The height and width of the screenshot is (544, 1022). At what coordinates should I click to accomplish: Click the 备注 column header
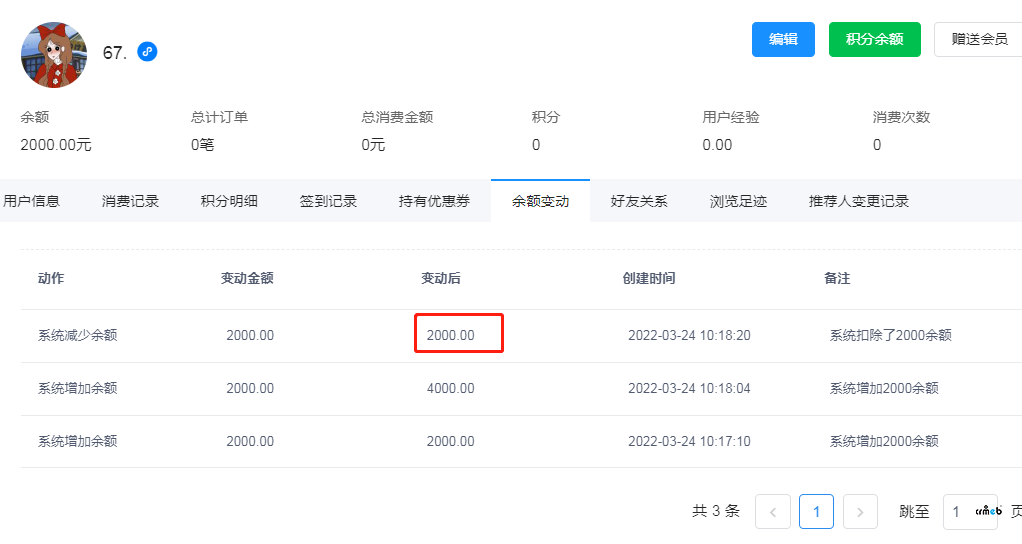[837, 278]
